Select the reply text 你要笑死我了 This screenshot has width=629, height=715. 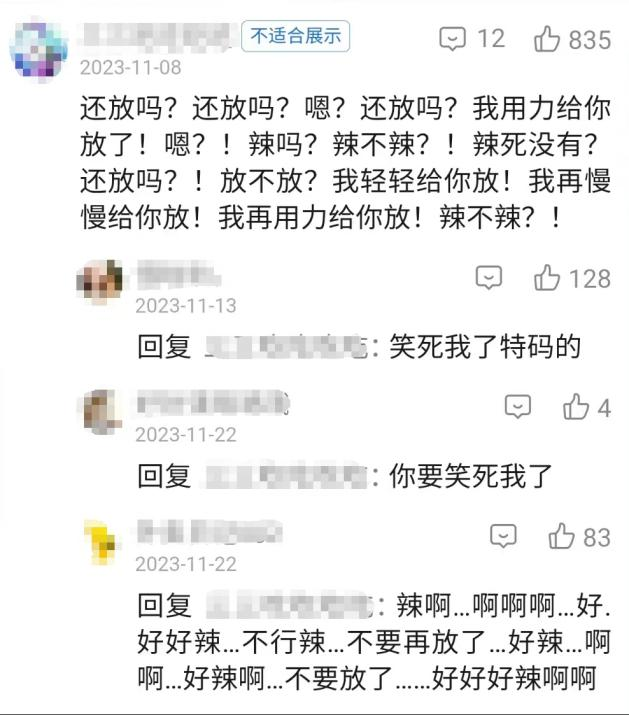click(471, 476)
